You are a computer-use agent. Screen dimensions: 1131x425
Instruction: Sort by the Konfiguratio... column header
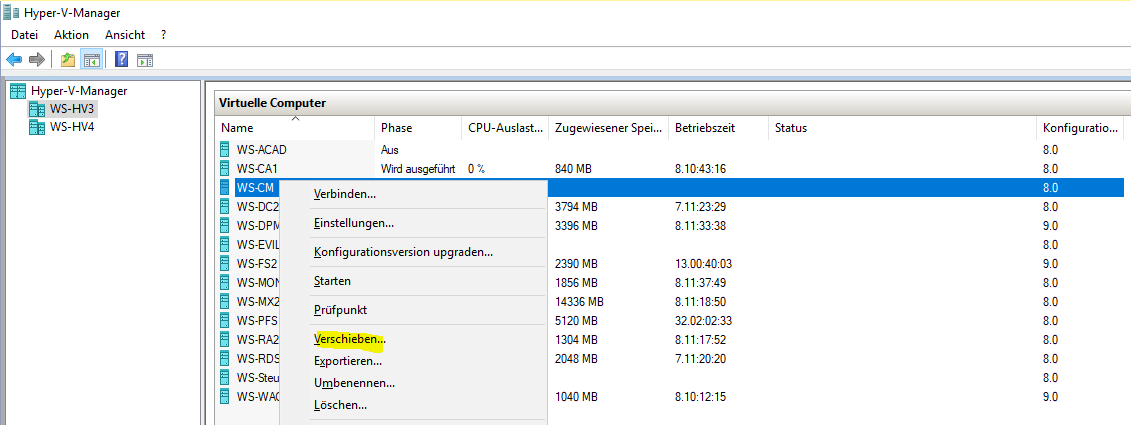(x=1080, y=128)
